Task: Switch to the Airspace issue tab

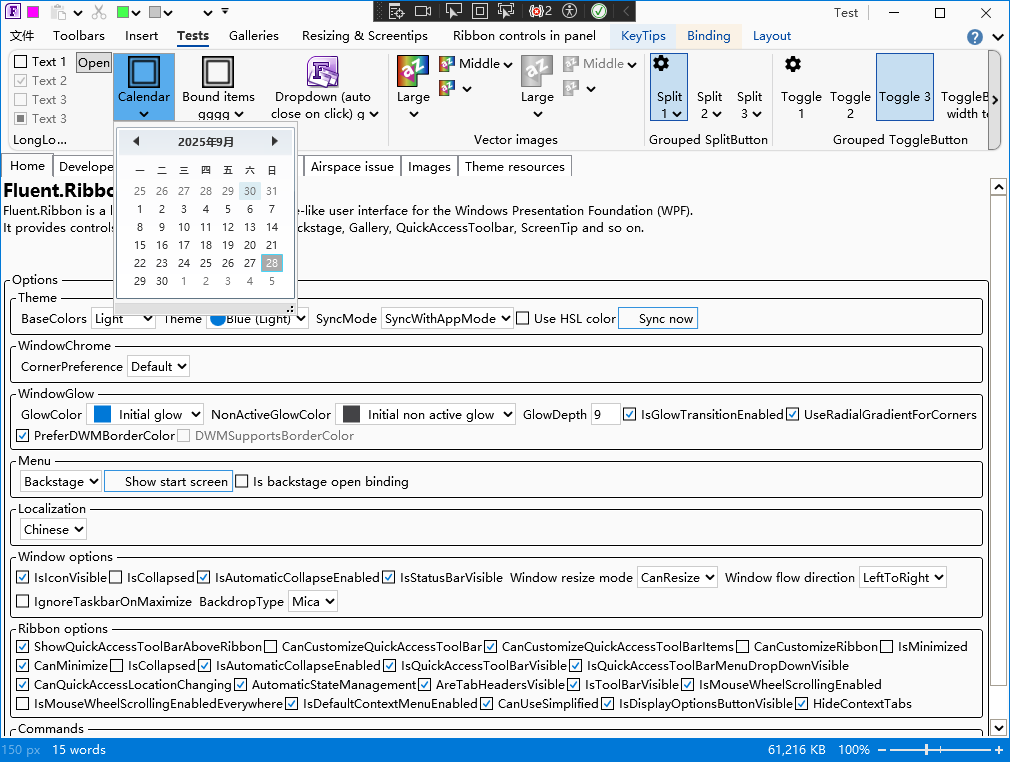Action: (352, 167)
